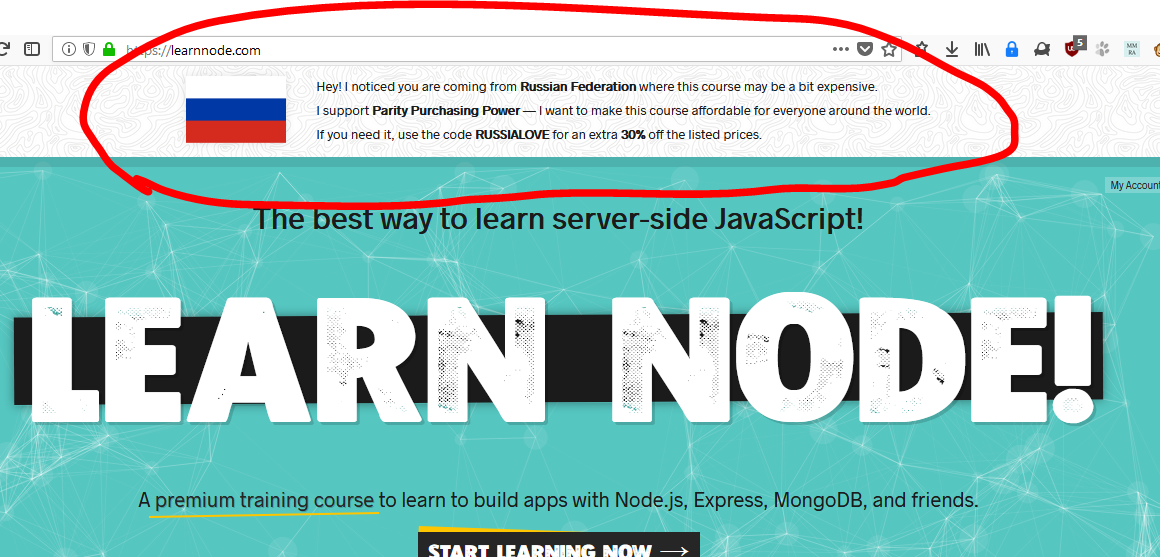Click the Start Learning Now button
The height and width of the screenshot is (557, 1160).
coord(558,548)
